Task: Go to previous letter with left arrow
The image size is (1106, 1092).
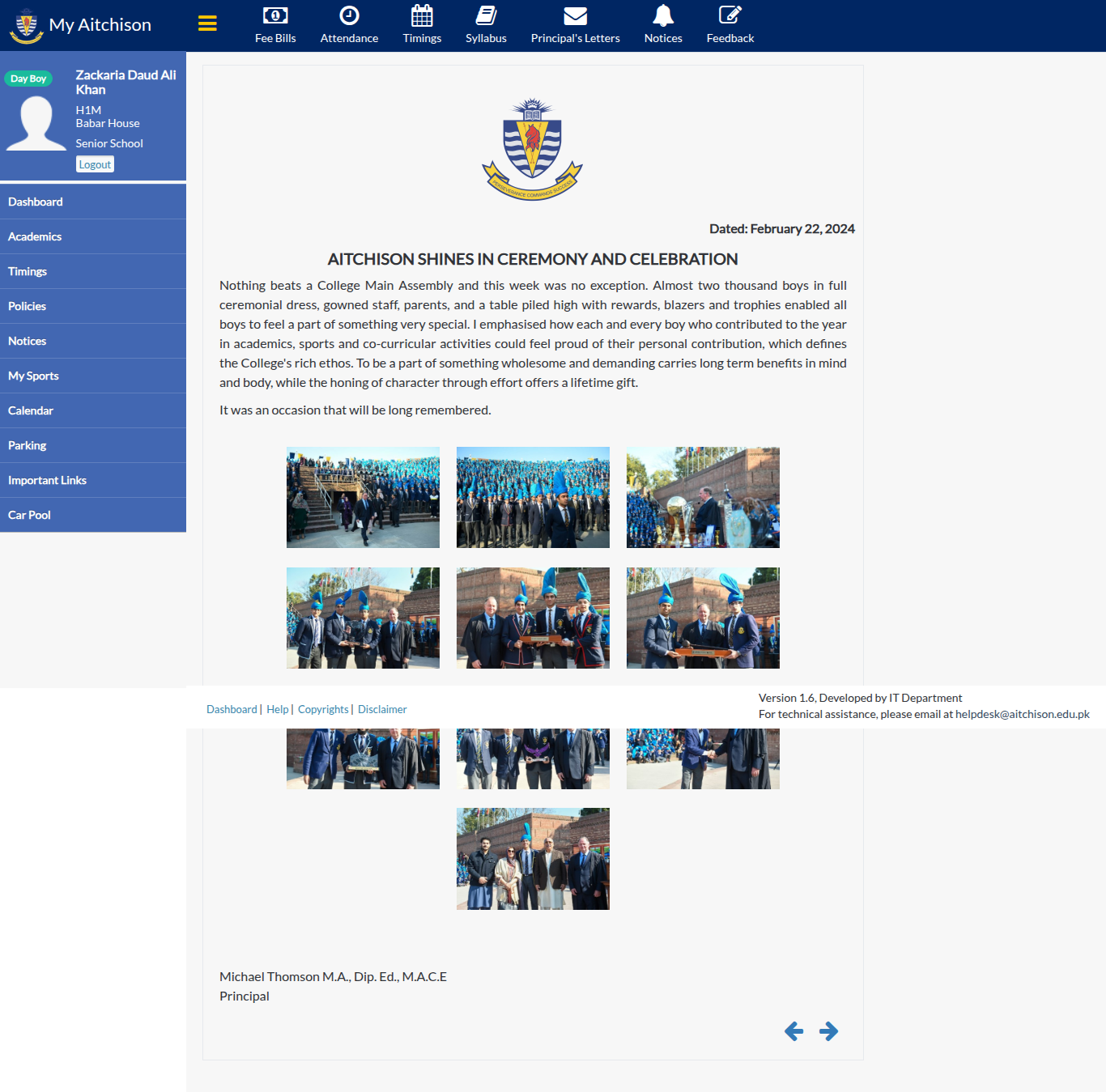Action: coord(793,1030)
